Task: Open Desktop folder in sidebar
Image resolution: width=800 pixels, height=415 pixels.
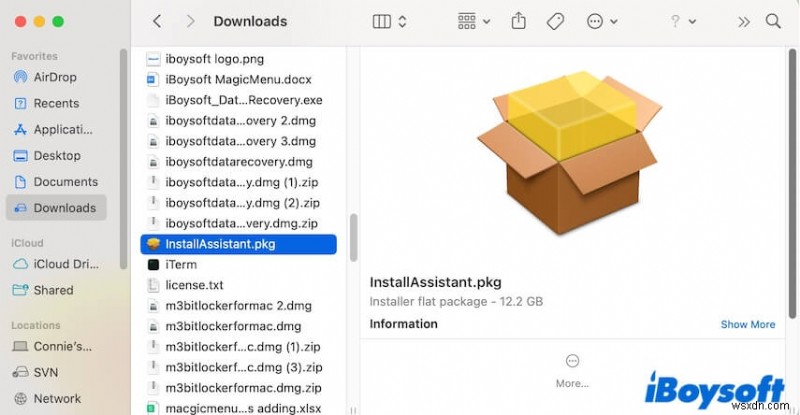Action: (x=57, y=156)
